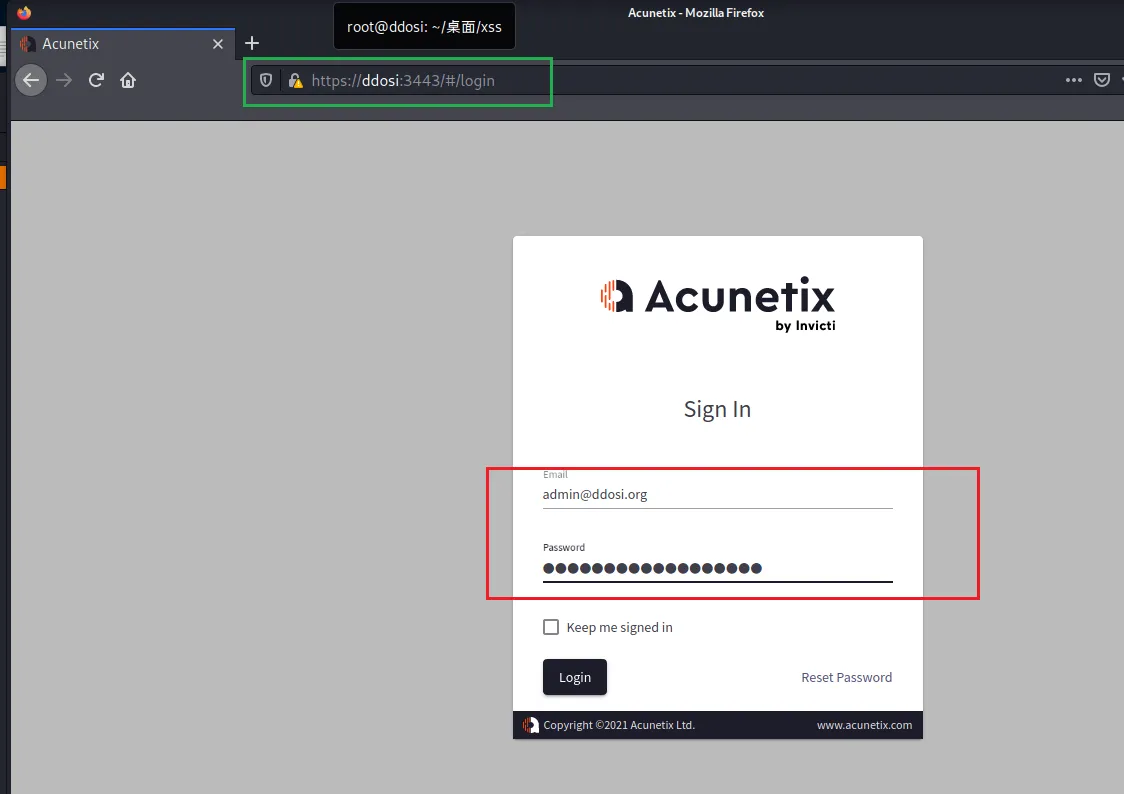Click the 'by Invicti' text

805,326
